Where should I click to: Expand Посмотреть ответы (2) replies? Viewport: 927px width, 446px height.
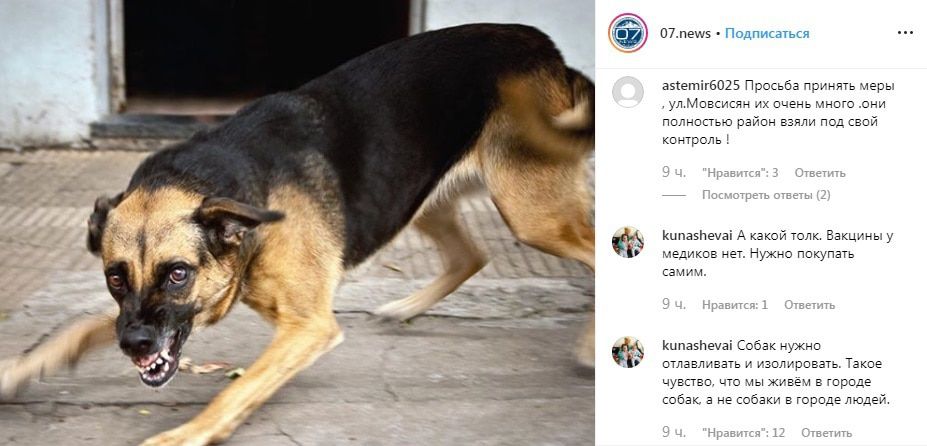[x=766, y=195]
